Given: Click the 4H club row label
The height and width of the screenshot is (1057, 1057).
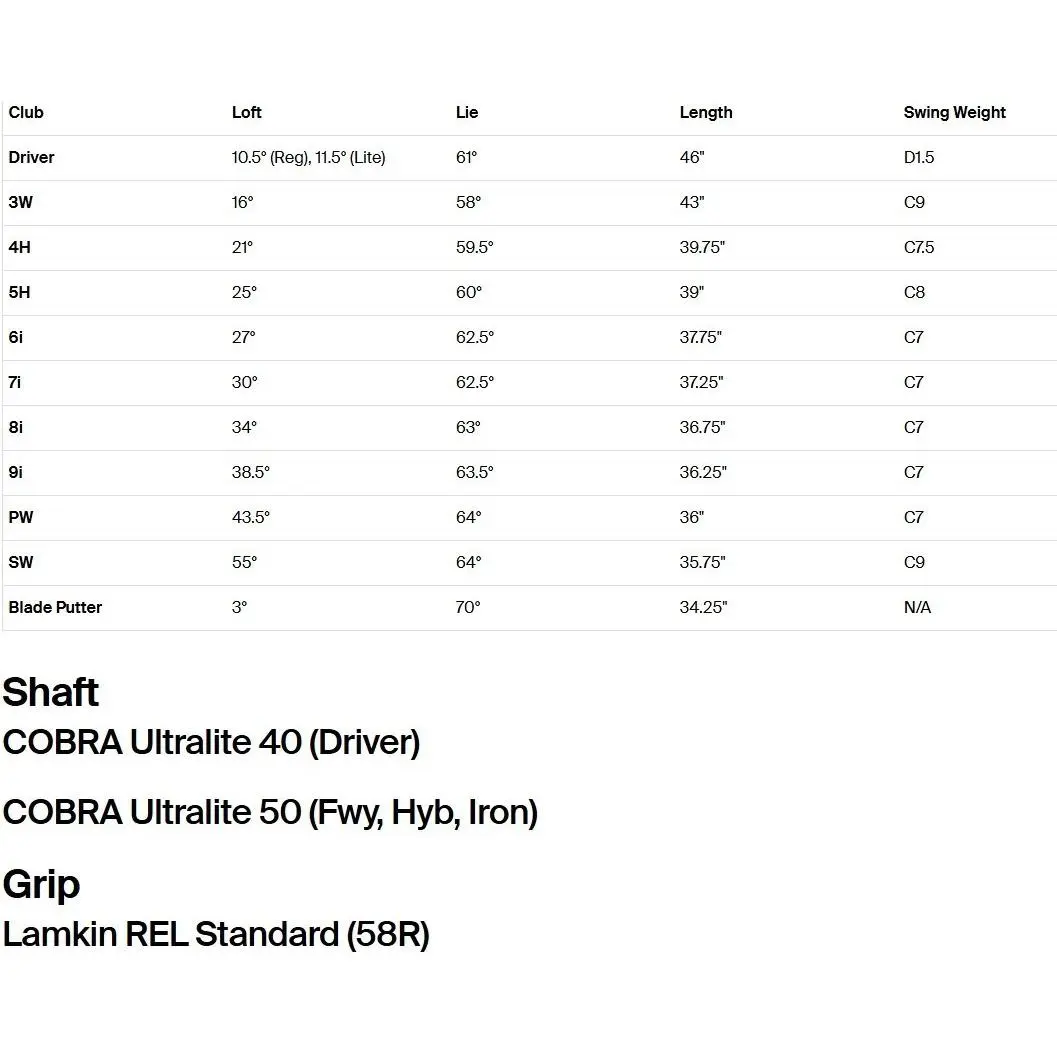Looking at the screenshot, I should (x=20, y=247).
